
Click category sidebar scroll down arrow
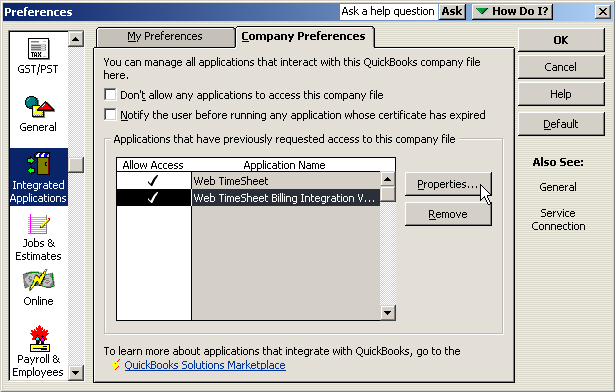(75, 372)
